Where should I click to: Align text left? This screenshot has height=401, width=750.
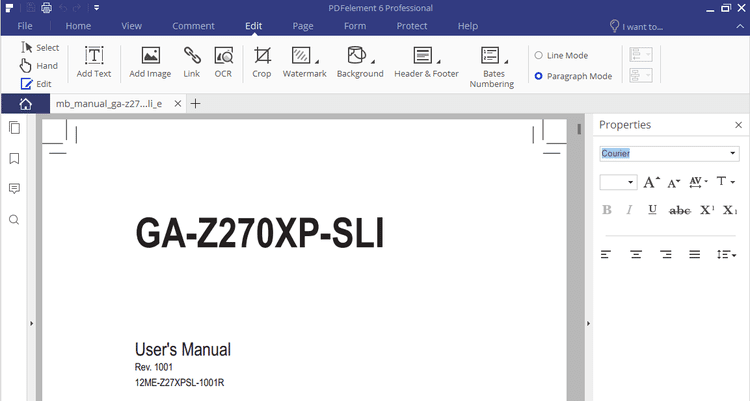tap(606, 254)
